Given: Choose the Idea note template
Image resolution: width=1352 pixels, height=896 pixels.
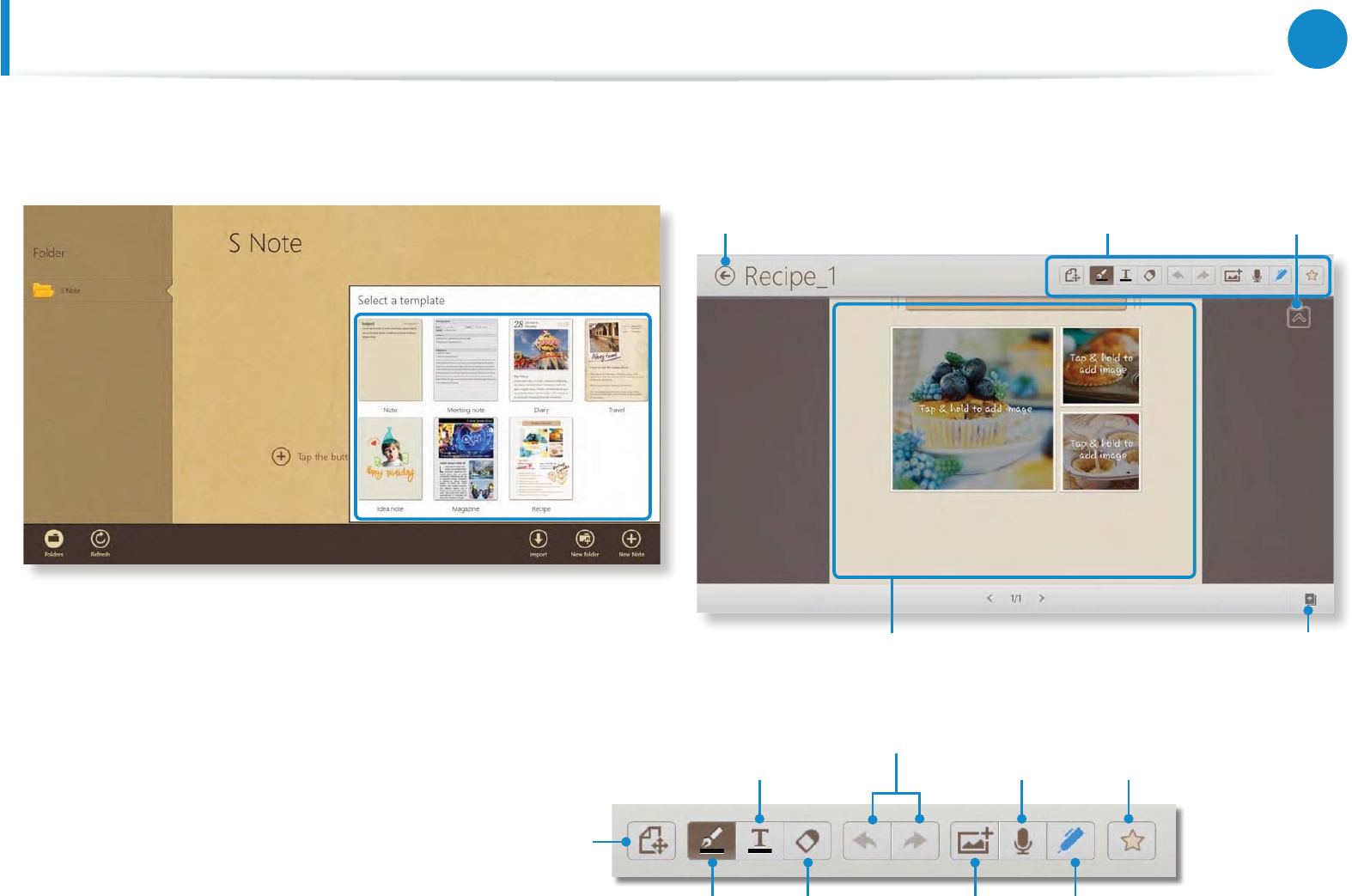Looking at the screenshot, I should coord(390,459).
